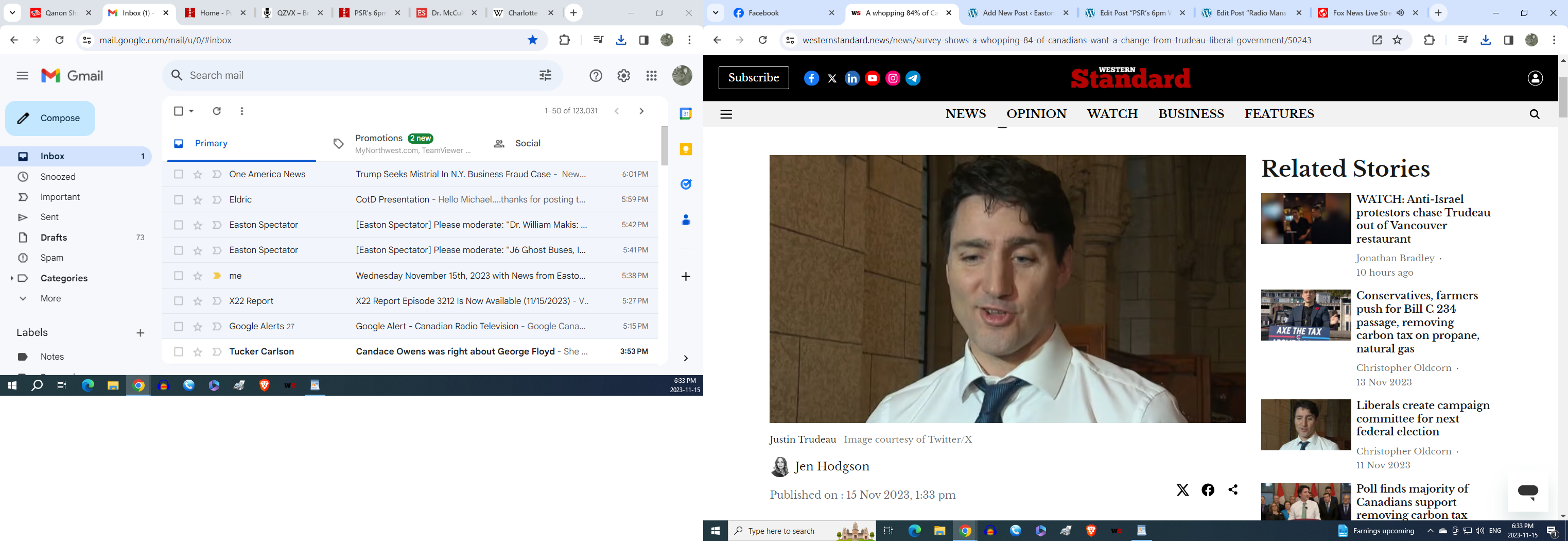Share article on Facebook icon
The width and height of the screenshot is (1568, 541).
point(1208,490)
